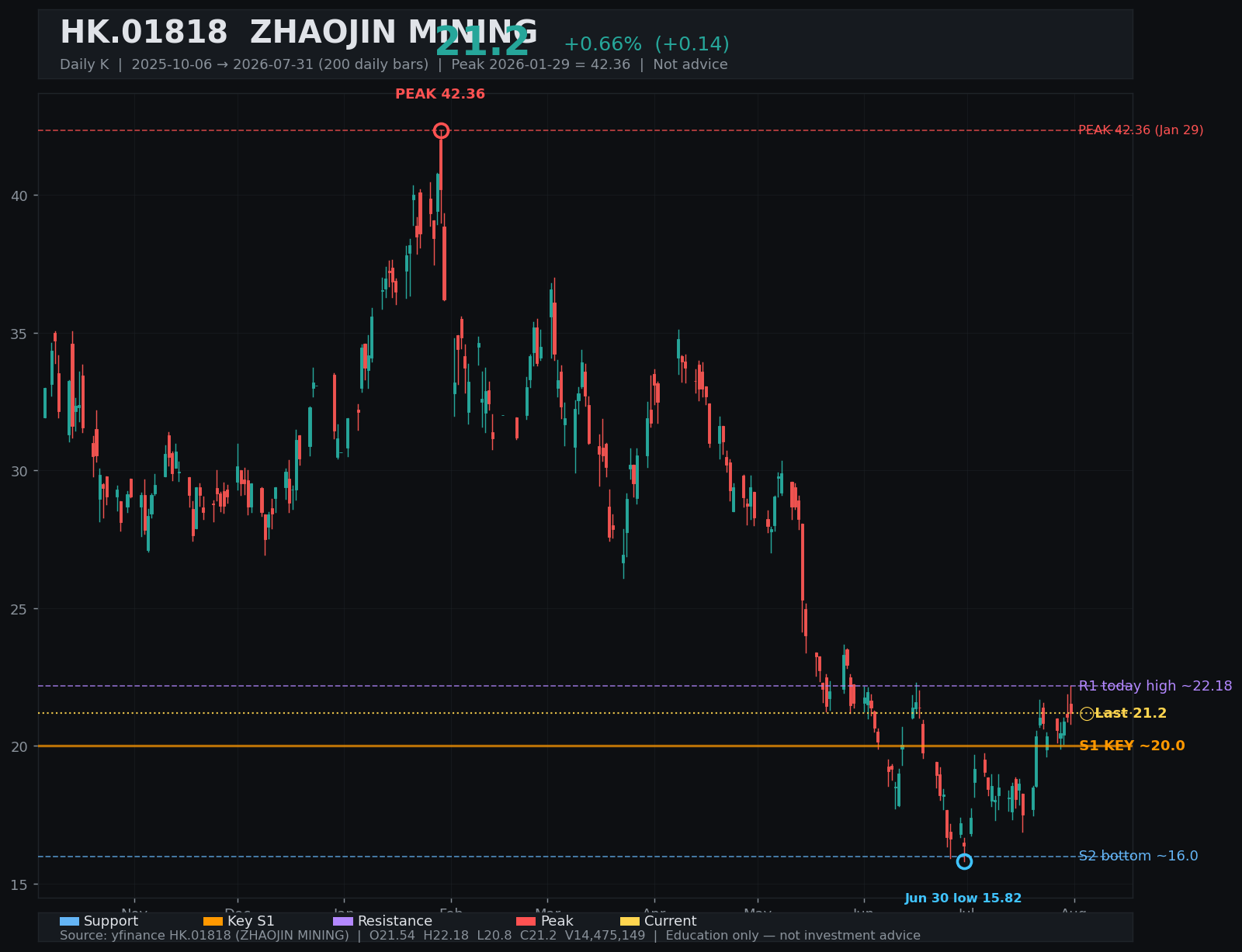Click the 'PEAK 42.36 (Jan 29)' line label
1242x952 pixels.
(1141, 130)
